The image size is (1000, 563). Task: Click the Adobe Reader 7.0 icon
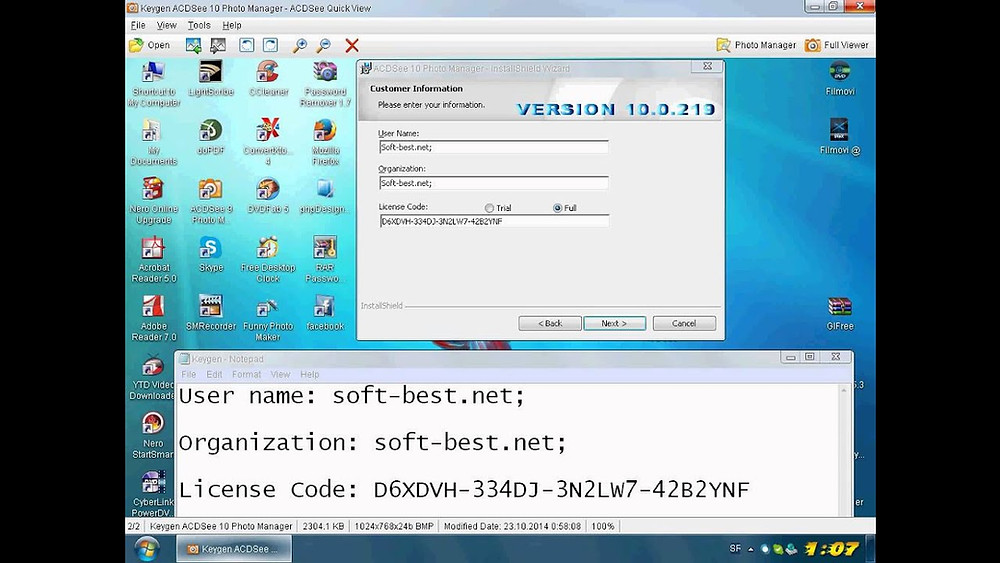[153, 319]
